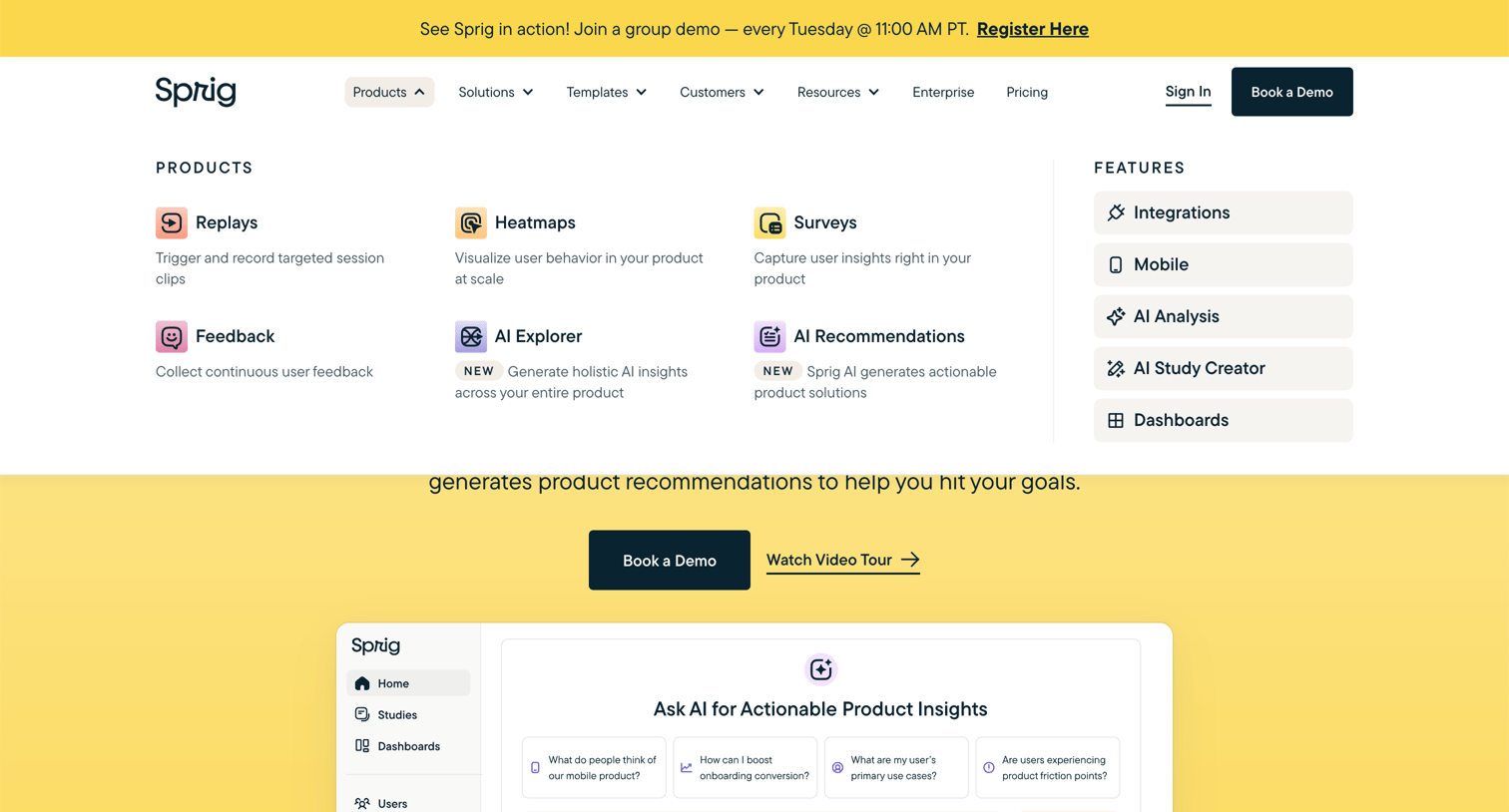Viewport: 1509px width, 812px height.
Task: Open the Resources dropdown
Action: (838, 92)
